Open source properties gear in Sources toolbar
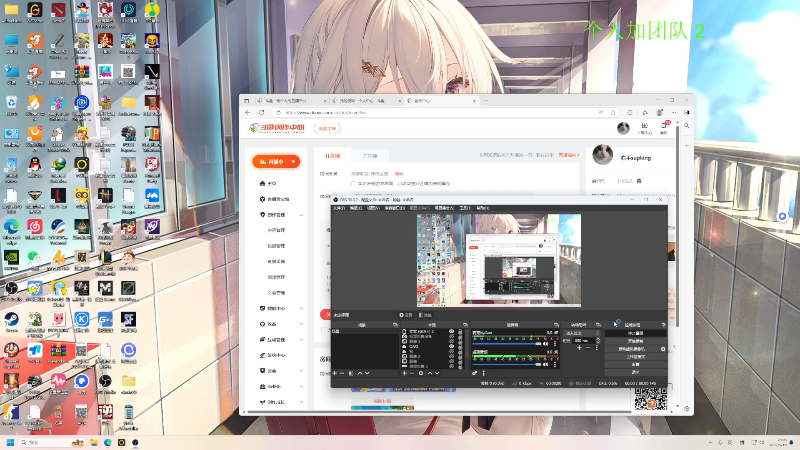 tap(421, 373)
